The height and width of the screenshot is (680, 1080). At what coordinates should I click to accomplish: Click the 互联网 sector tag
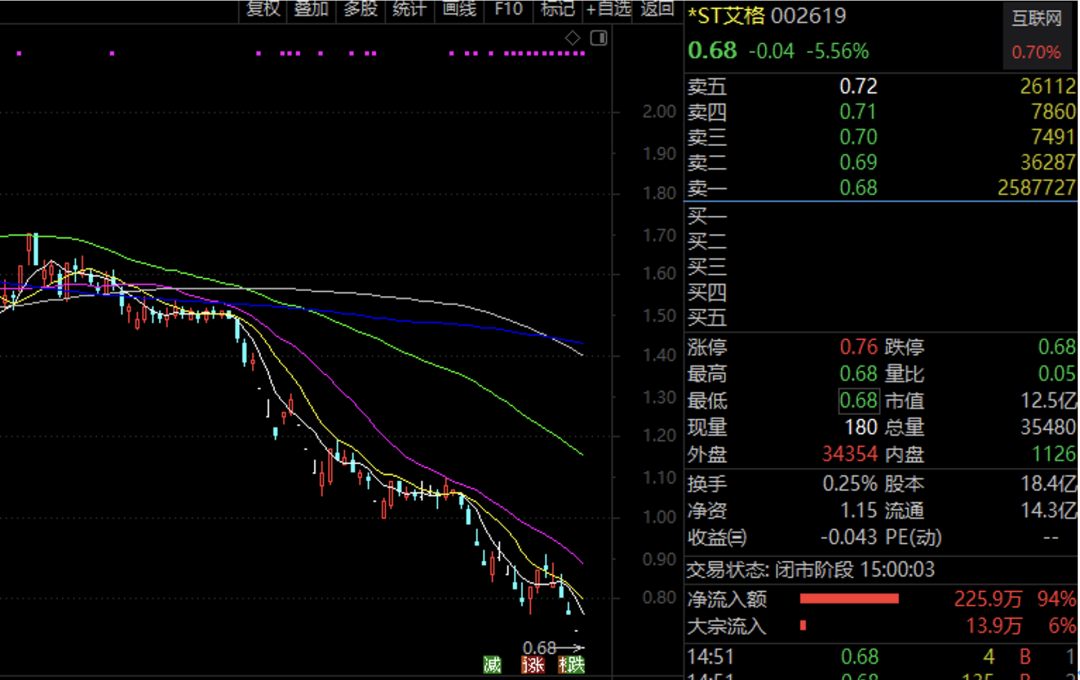1035,19
